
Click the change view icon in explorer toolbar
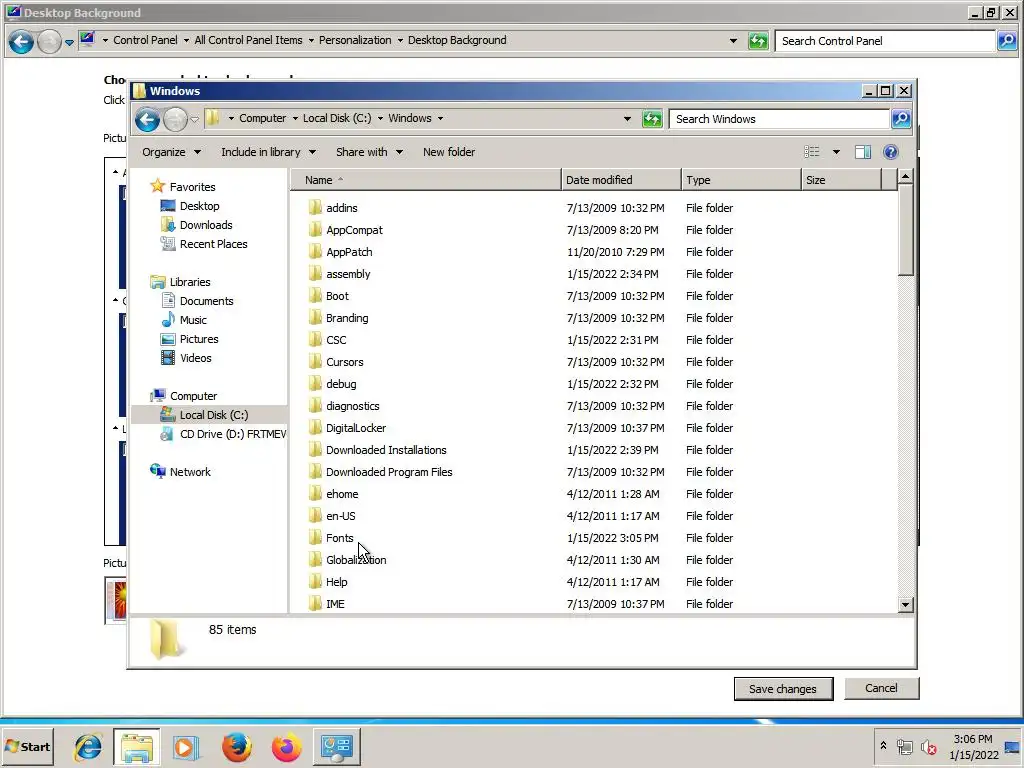pos(812,152)
